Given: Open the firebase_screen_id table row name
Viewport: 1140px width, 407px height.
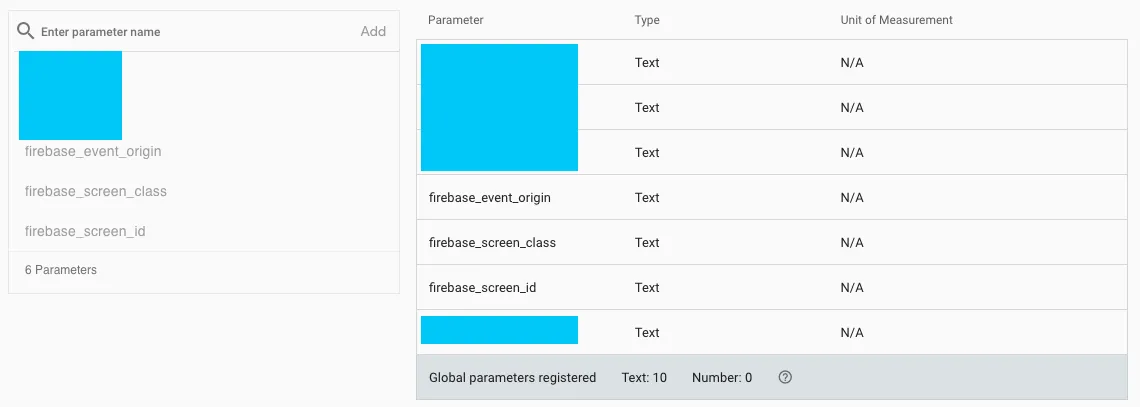Looking at the screenshot, I should (x=482, y=288).
